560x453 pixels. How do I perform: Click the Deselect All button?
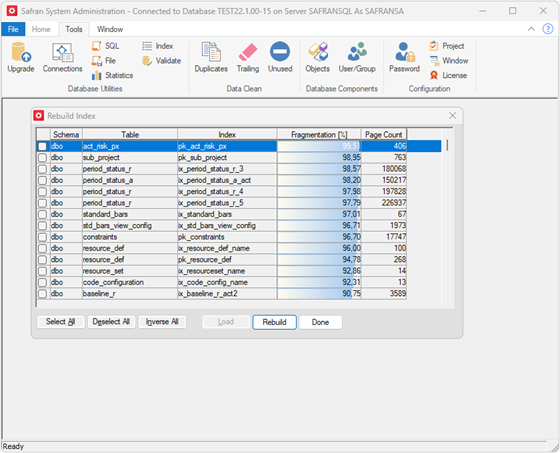click(111, 322)
